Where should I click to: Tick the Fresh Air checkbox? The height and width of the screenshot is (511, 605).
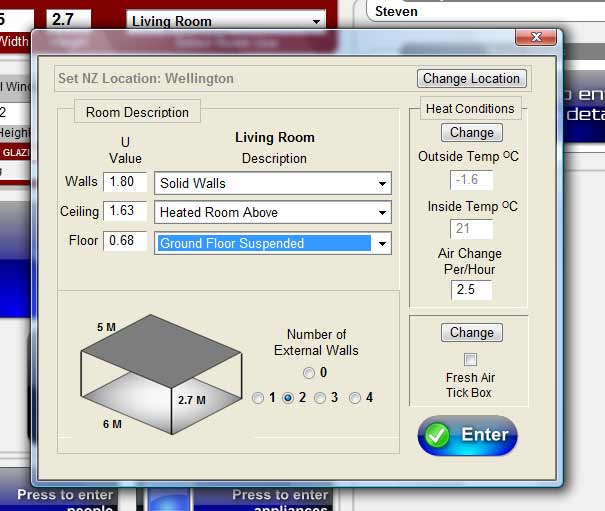point(471,359)
